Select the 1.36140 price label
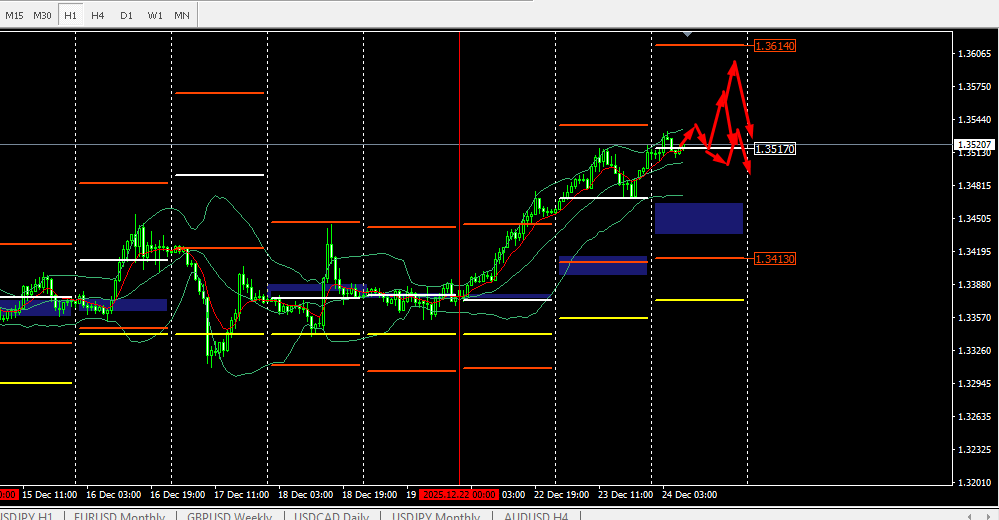Screen dimensions: 999x520 click(x=775, y=46)
